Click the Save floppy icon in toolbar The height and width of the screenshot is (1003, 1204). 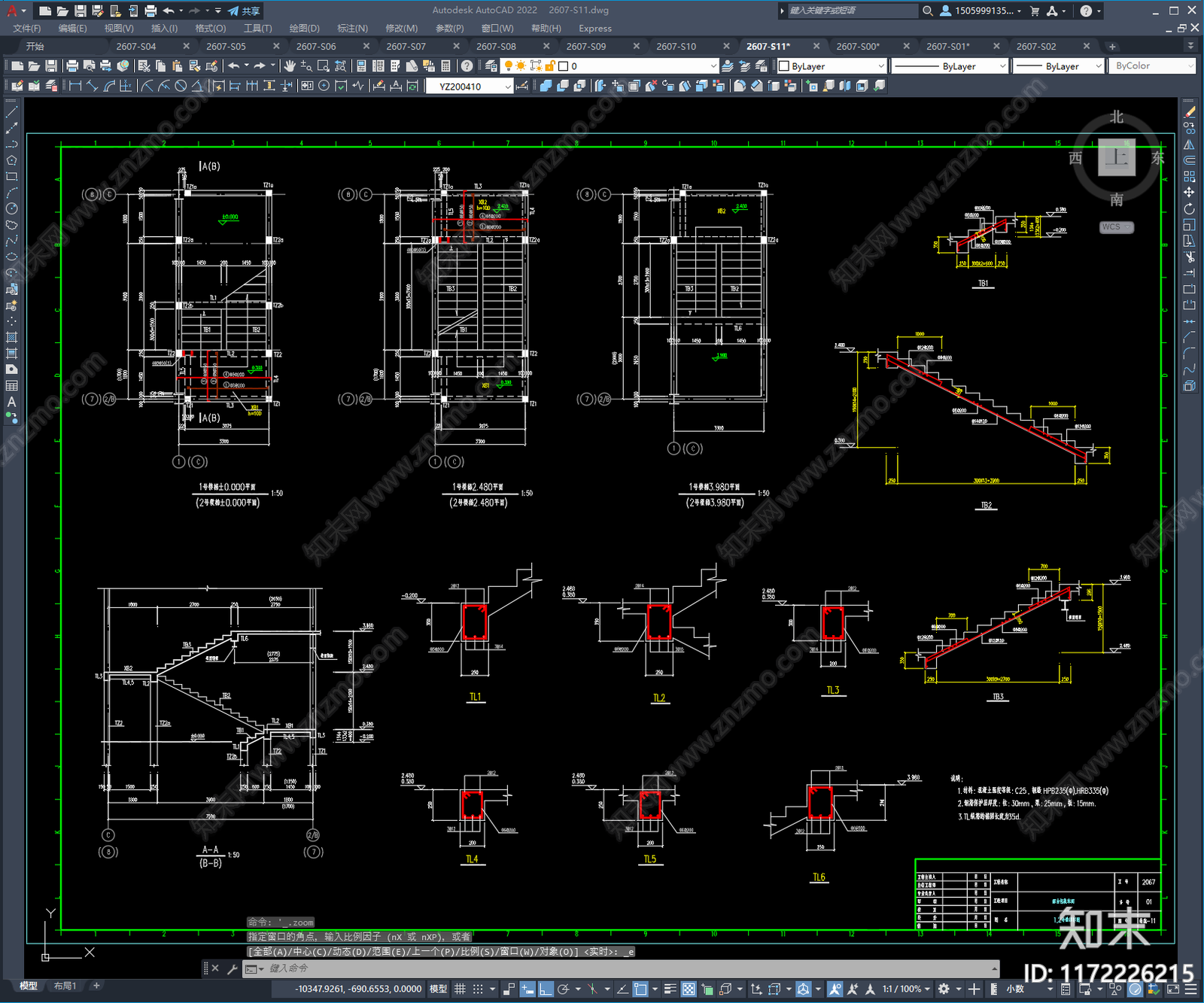50,66
